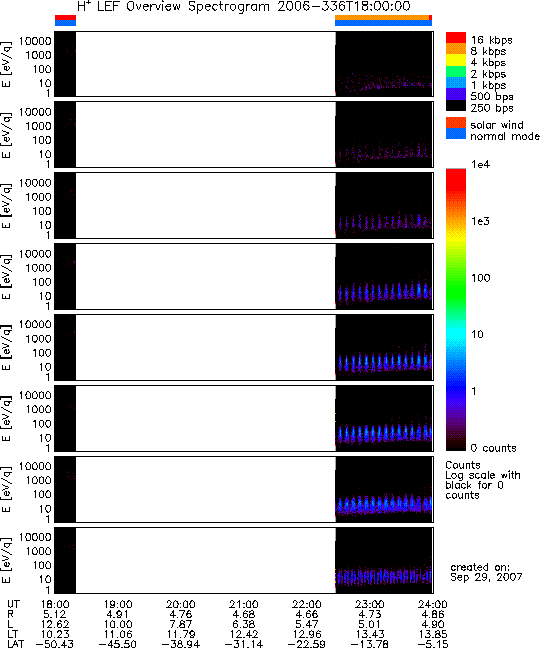Select the 20:00 time tick label
Image resolution: width=540 pixels, height=648 pixels.
pyautogui.click(x=181, y=605)
